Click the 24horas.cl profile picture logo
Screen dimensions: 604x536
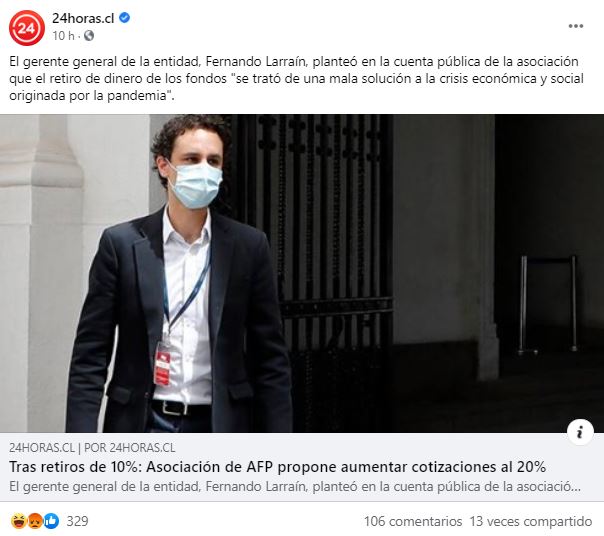pos(27,28)
